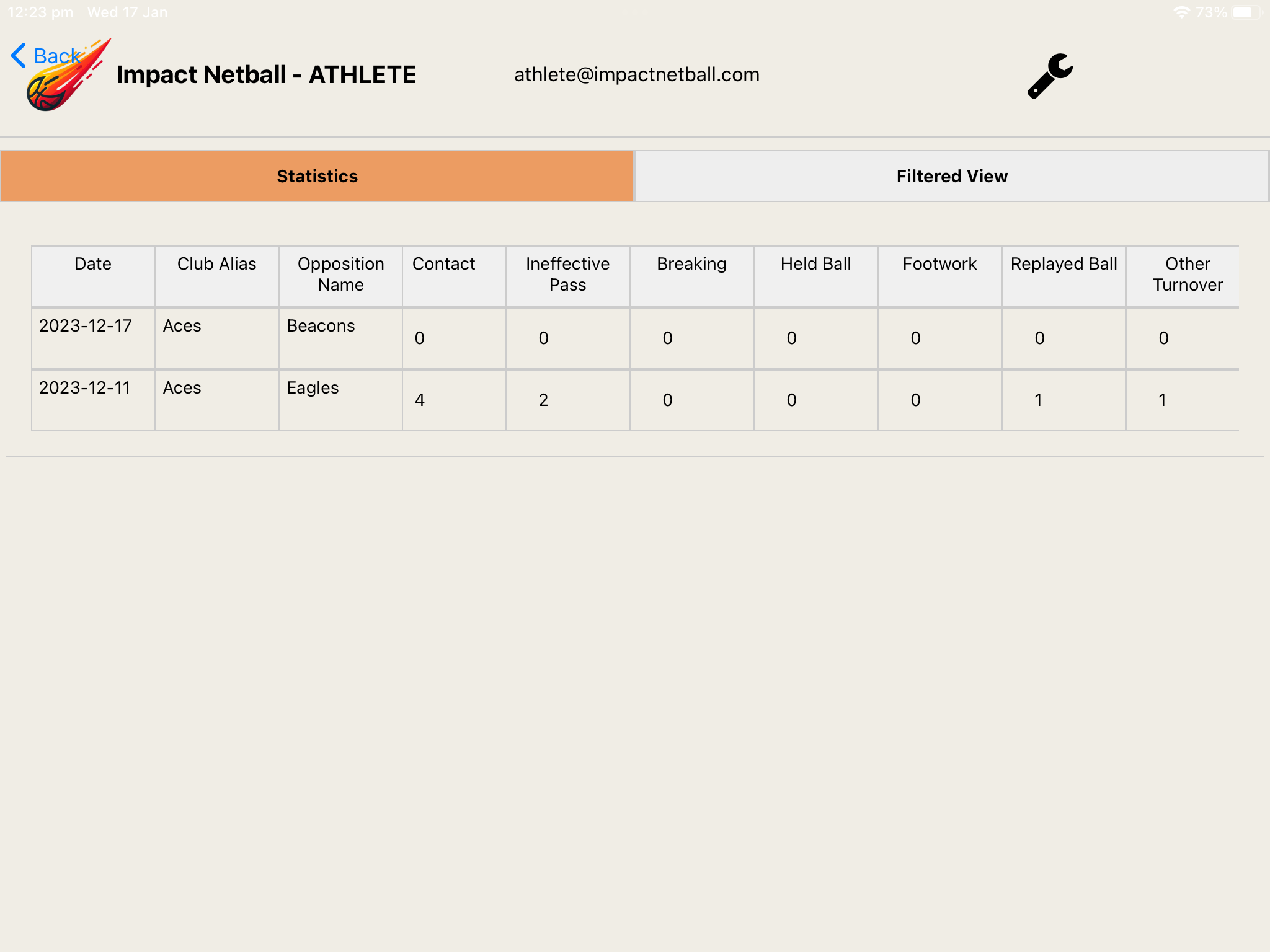Screen dimensions: 1270x952
Task: Tap the Beacons opposition cell
Action: [321, 326]
